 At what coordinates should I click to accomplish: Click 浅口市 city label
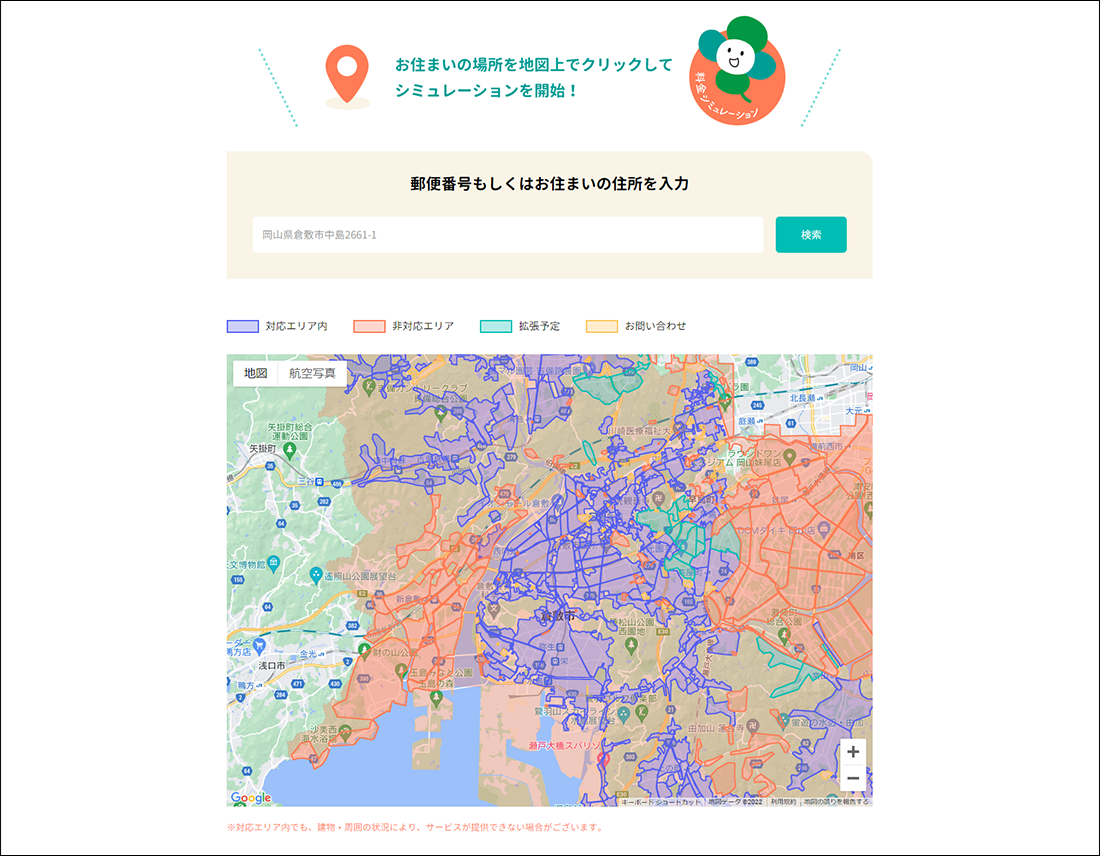click(271, 665)
